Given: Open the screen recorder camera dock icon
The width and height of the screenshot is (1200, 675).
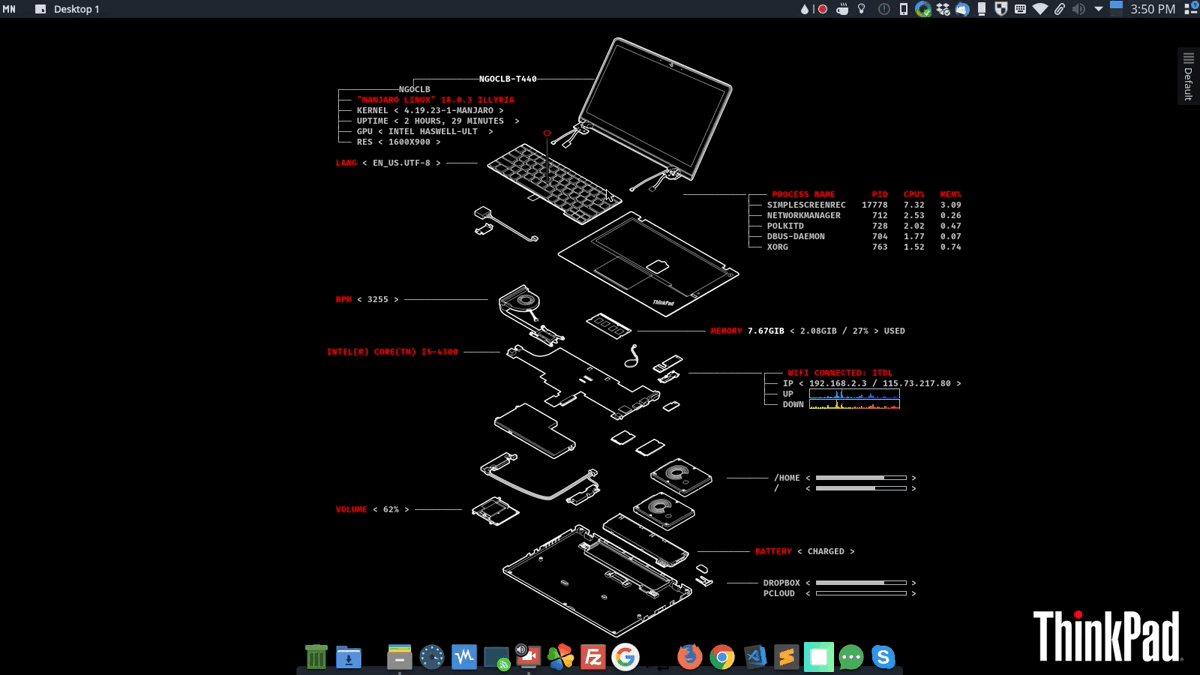Looking at the screenshot, I should [528, 656].
